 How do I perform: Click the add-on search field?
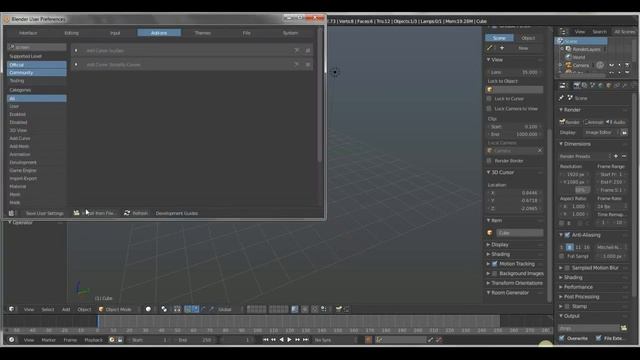pyautogui.click(x=37, y=47)
